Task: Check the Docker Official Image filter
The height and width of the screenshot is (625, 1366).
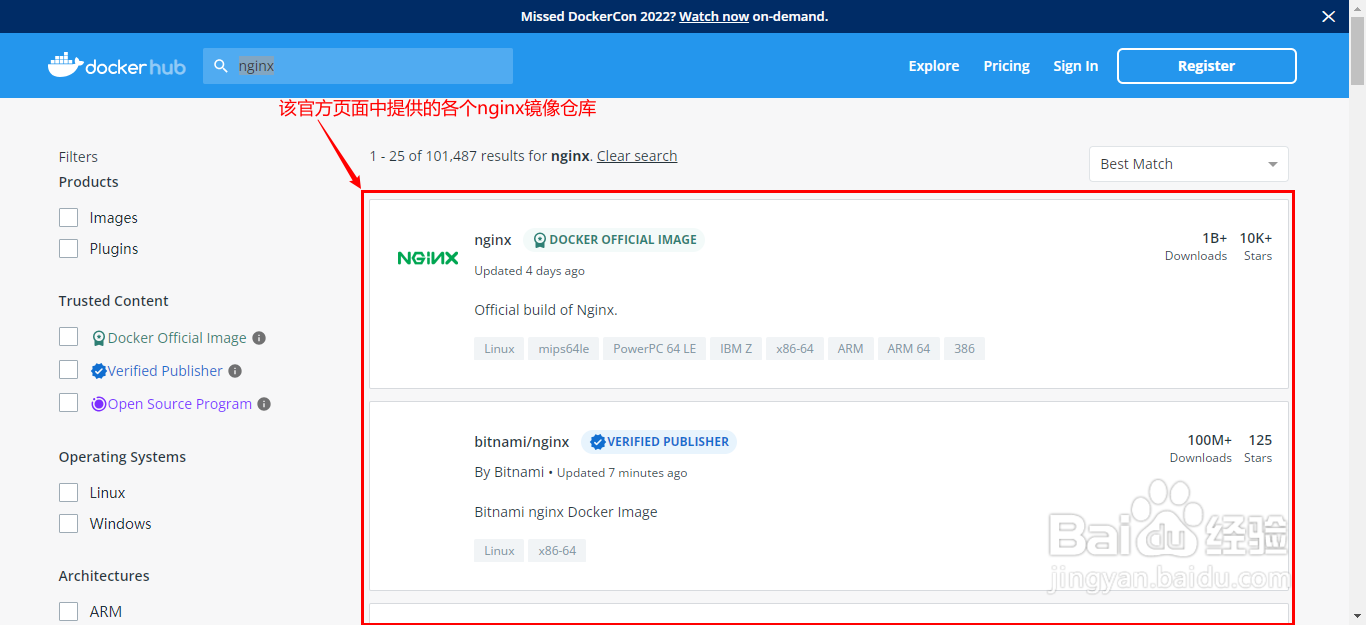Action: click(68, 338)
